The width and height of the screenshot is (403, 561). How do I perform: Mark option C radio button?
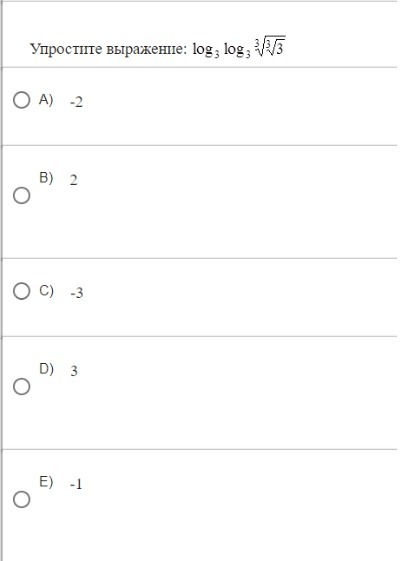tap(21, 291)
